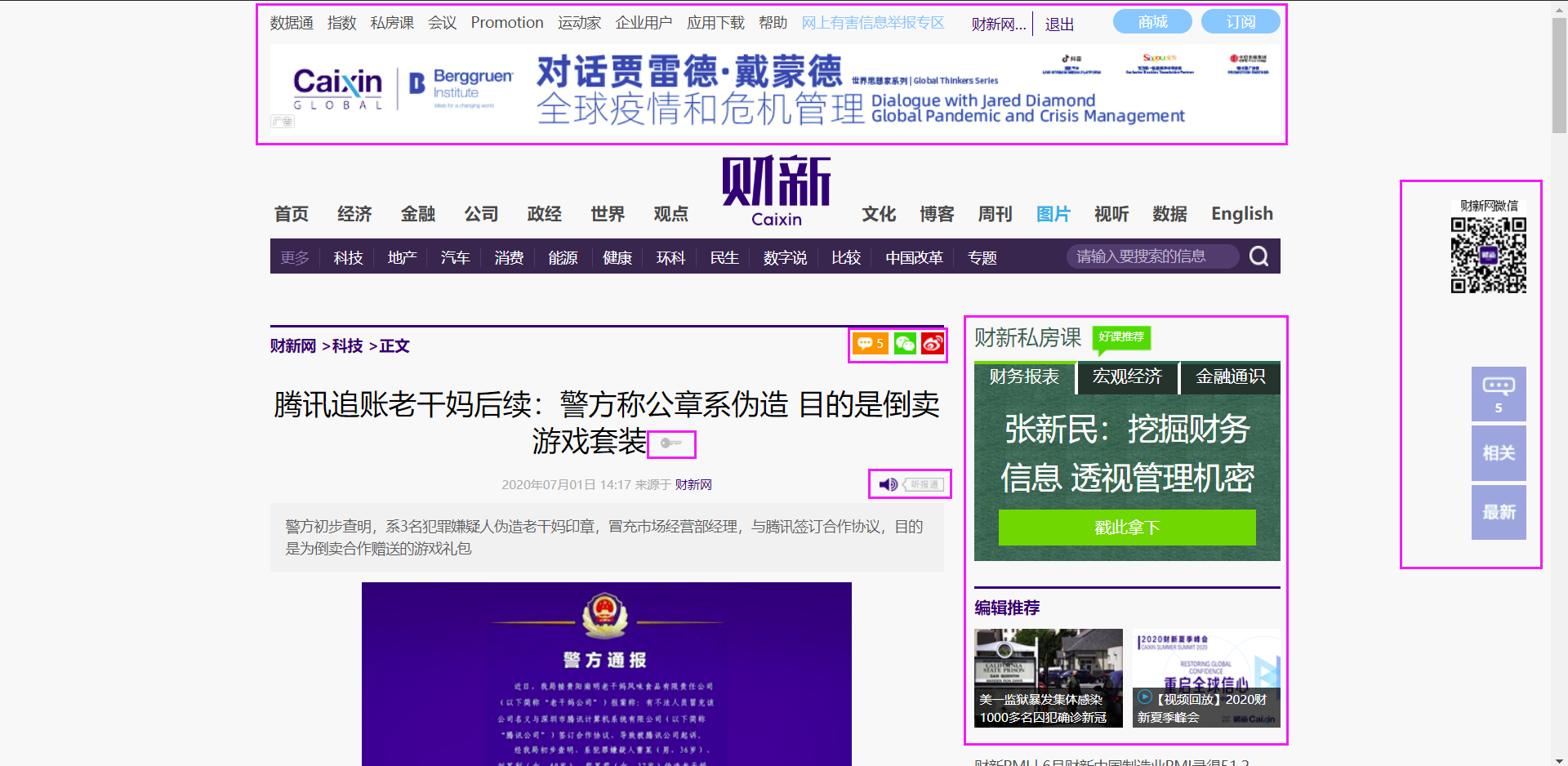Open the 财新网... user account dropdown
1568x766 pixels.
[999, 24]
